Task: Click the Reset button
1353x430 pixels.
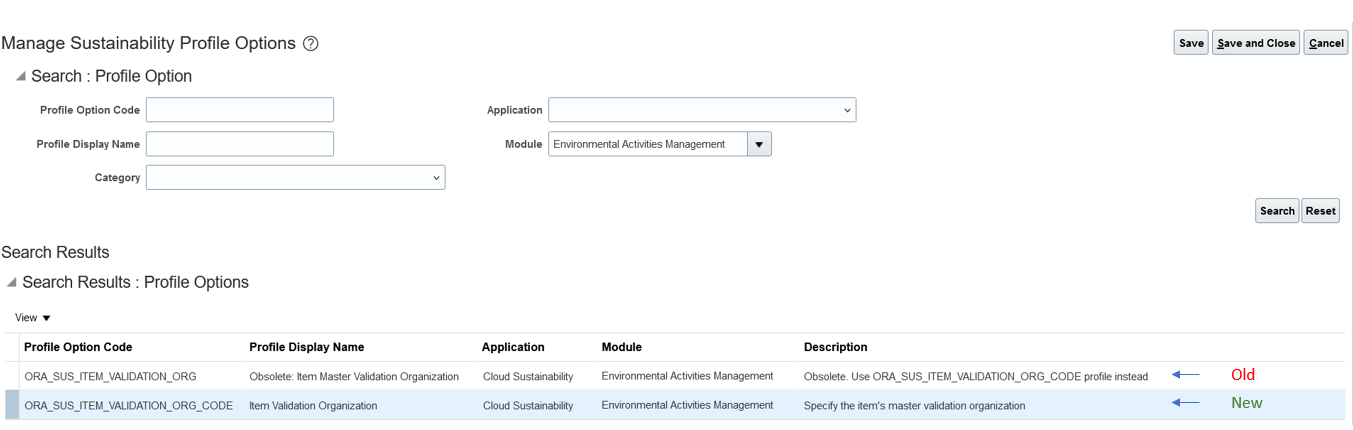Action: coord(1320,211)
